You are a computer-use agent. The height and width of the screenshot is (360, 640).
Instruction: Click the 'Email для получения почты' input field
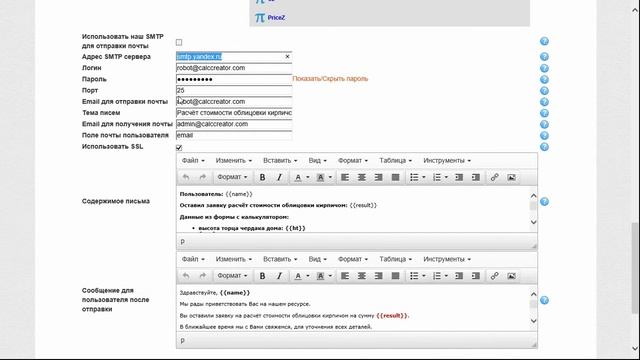point(234,124)
